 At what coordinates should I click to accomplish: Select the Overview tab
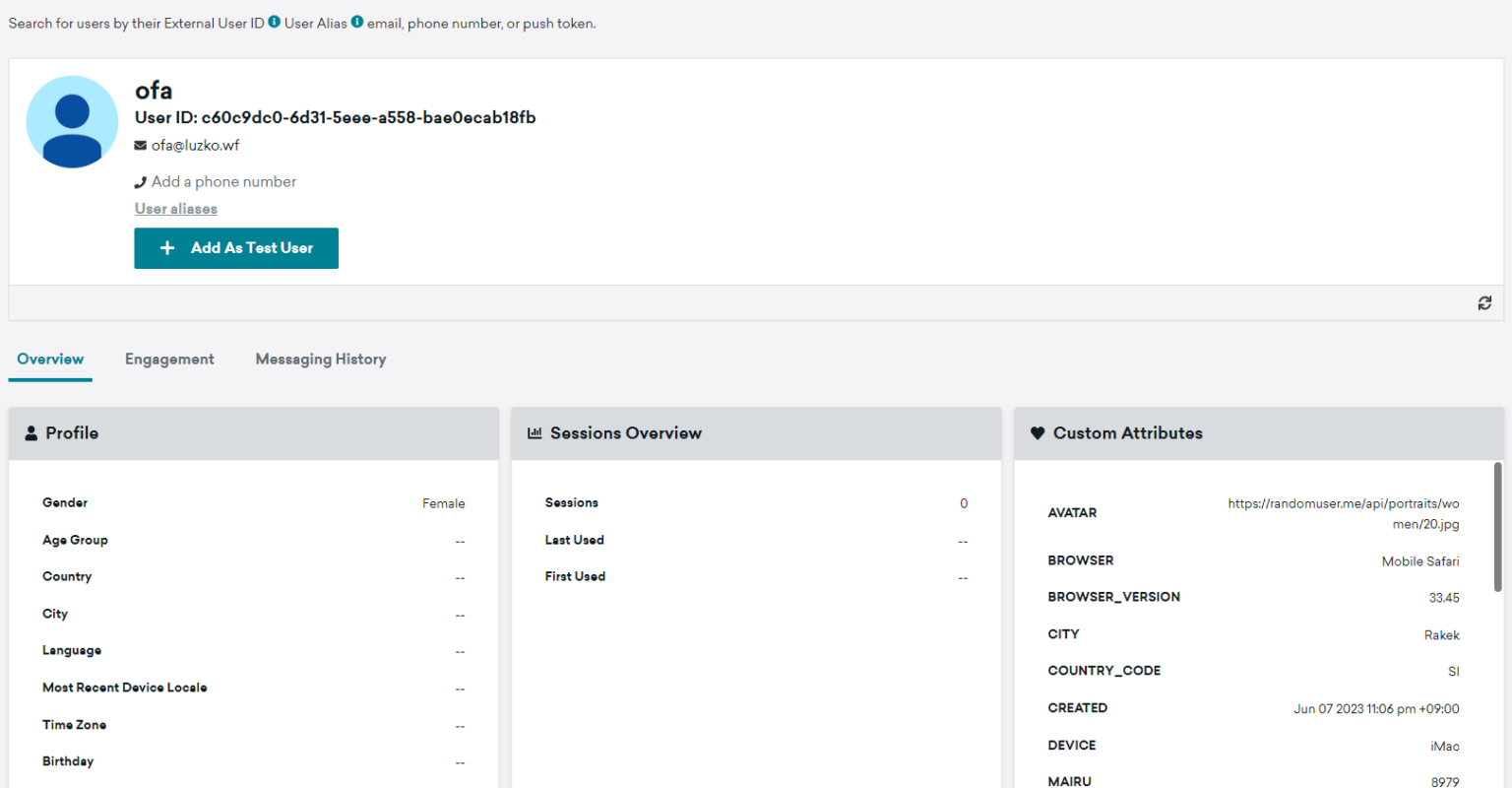(x=50, y=359)
